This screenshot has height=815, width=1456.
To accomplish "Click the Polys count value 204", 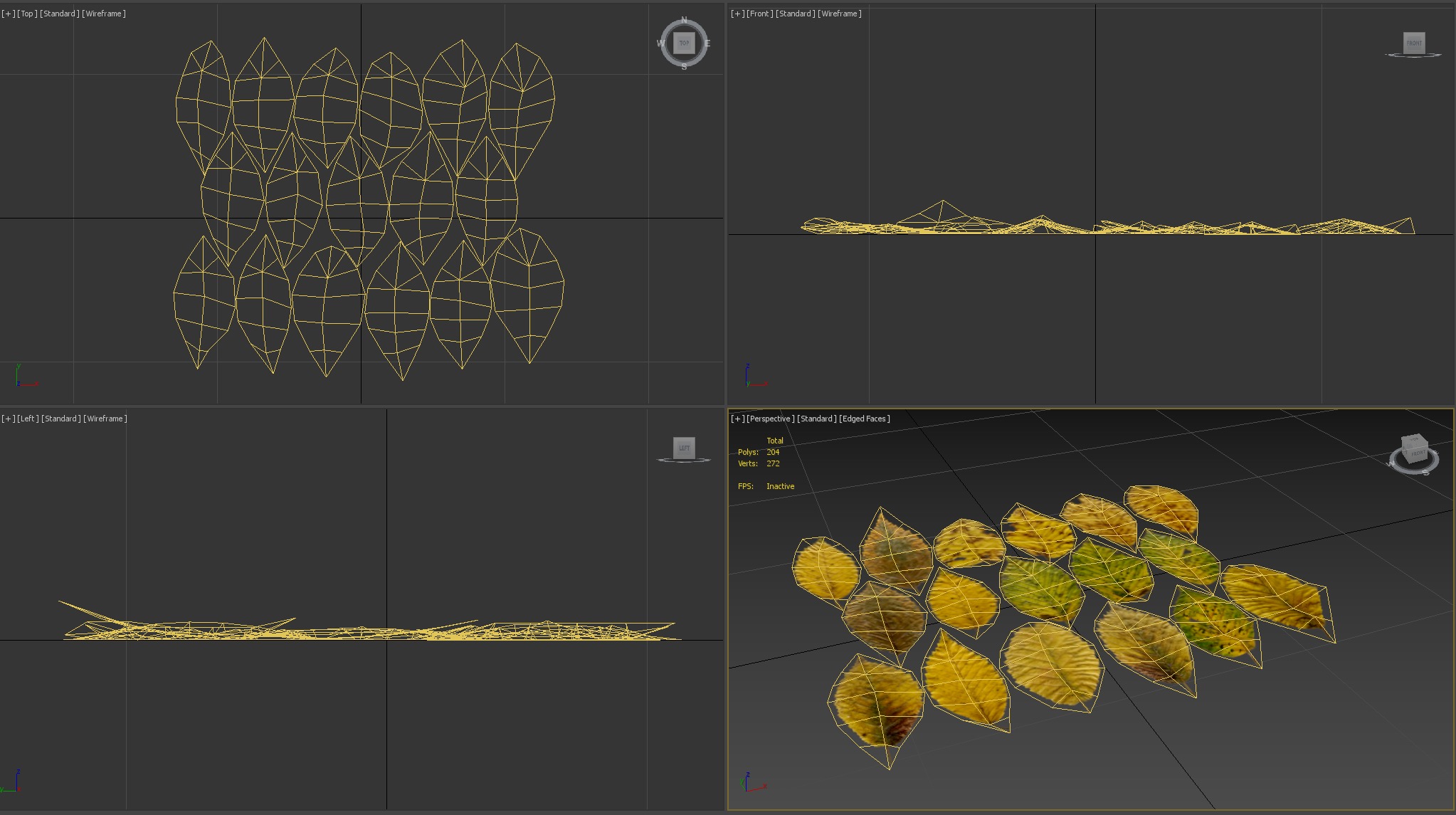I will (773, 452).
